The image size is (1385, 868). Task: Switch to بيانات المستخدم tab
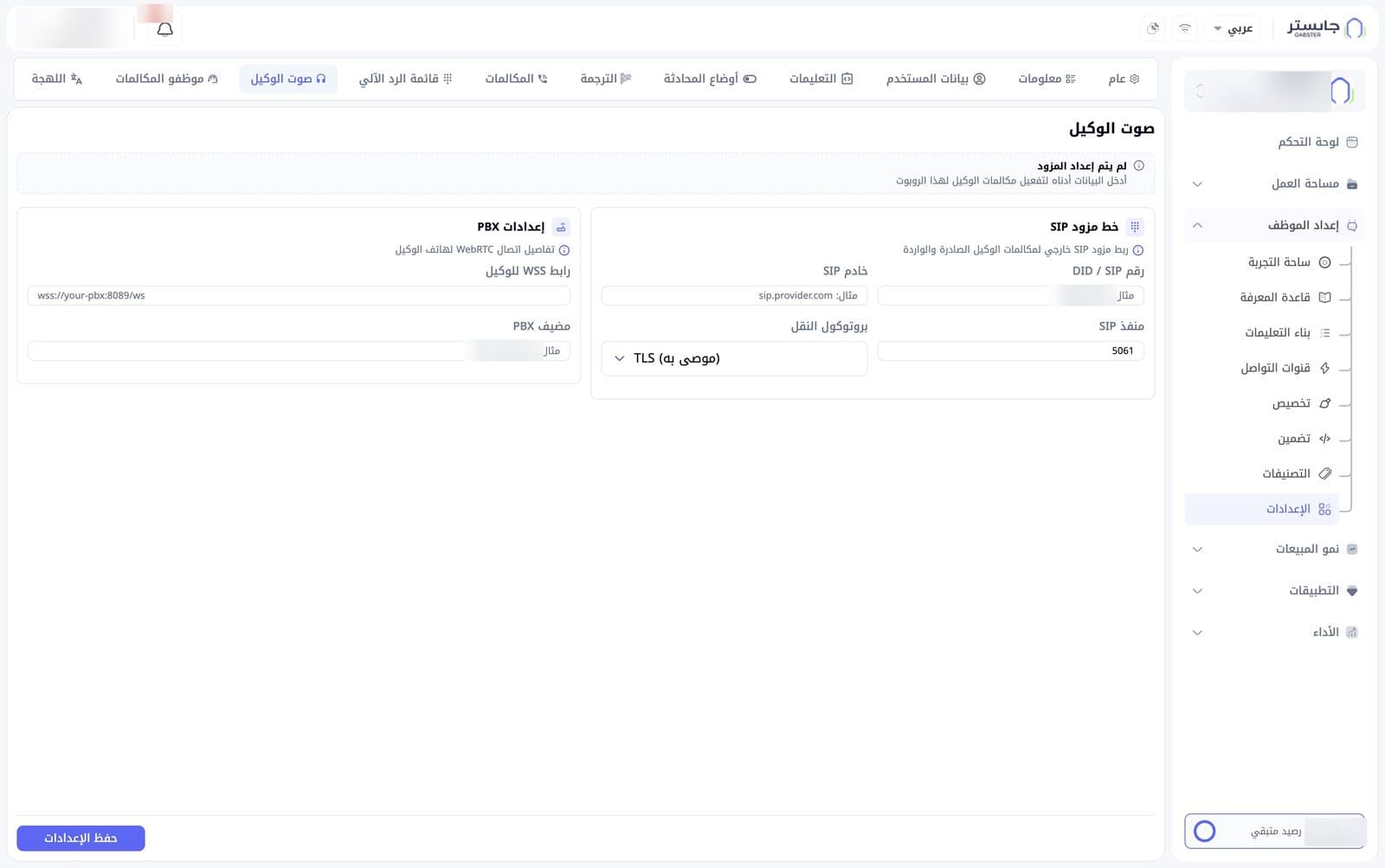936,79
